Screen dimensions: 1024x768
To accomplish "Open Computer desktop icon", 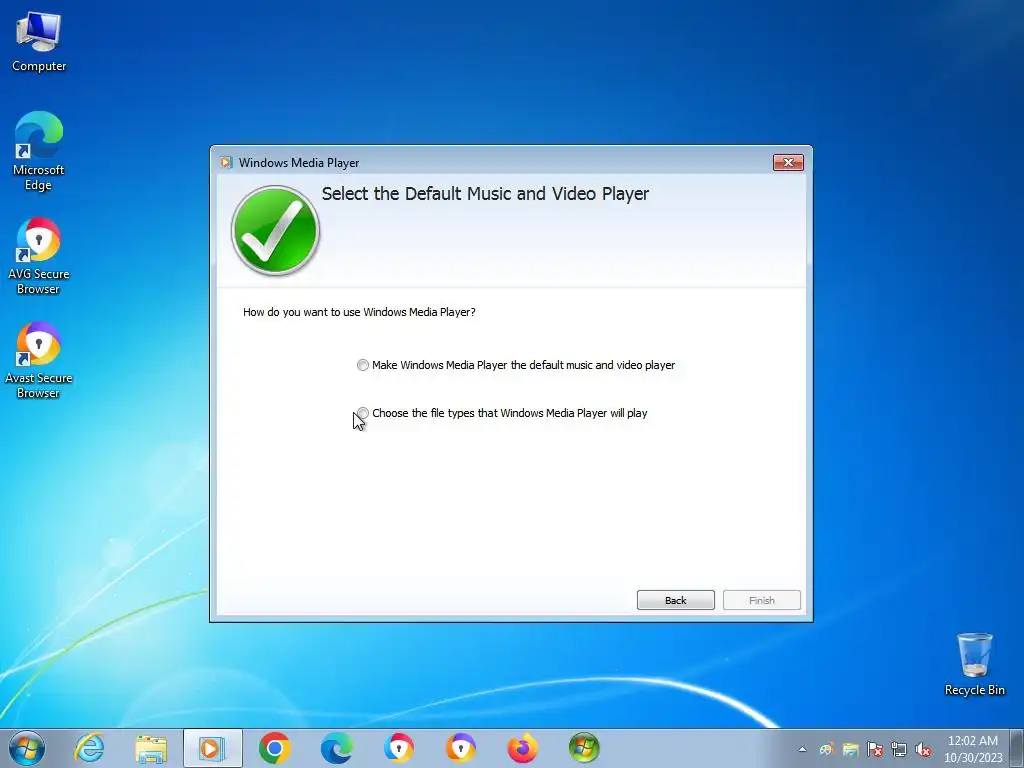I will [39, 41].
